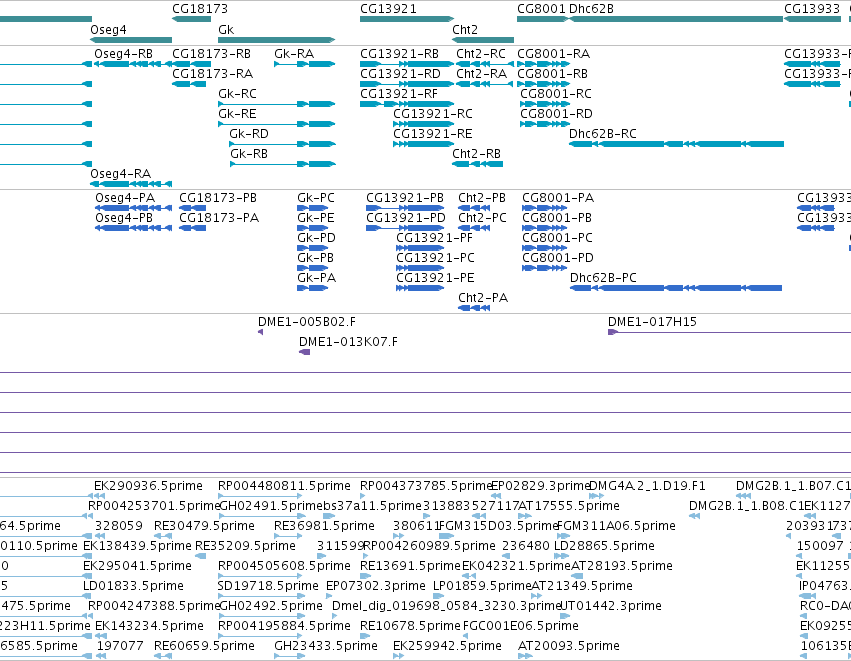The image size is (851, 661).
Task: Select the Gk gene bar
Action: [276, 40]
